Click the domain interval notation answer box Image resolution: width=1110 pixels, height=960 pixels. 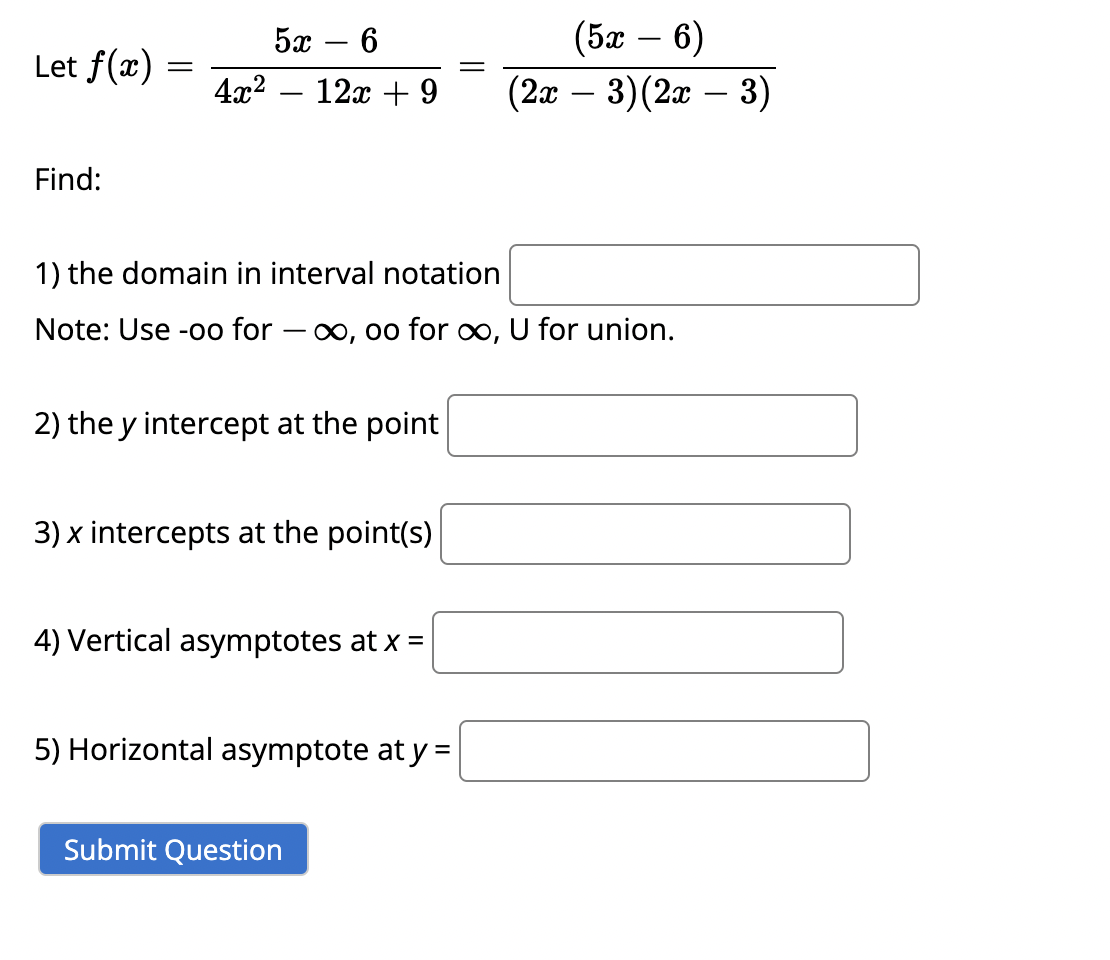pyautogui.click(x=712, y=274)
